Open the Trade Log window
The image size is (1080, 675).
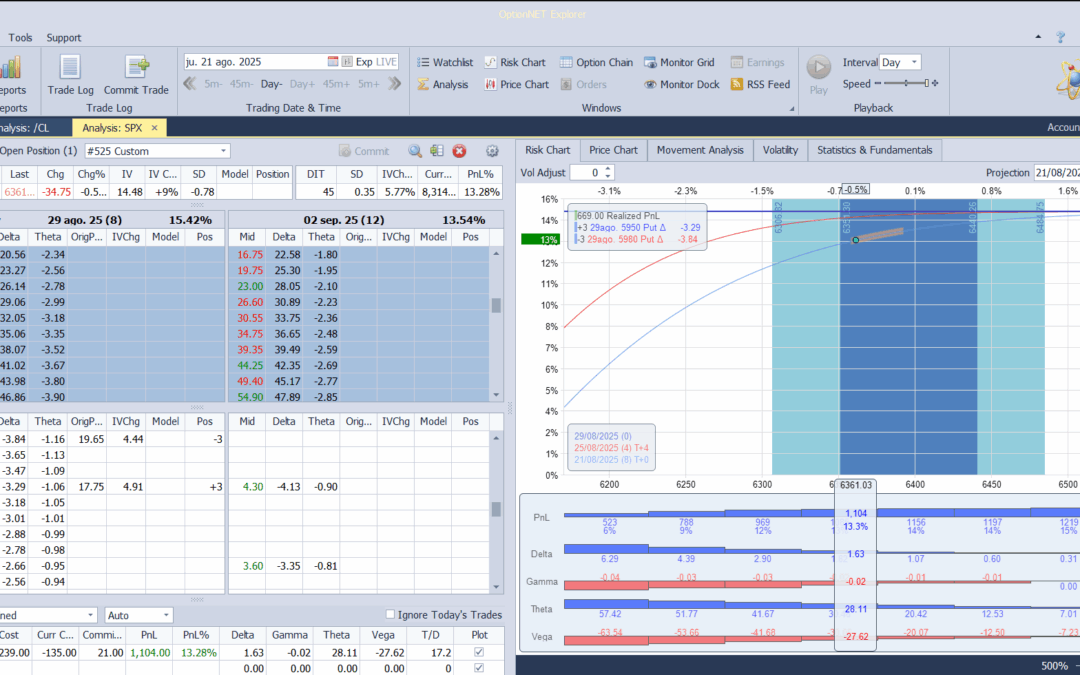tap(70, 74)
